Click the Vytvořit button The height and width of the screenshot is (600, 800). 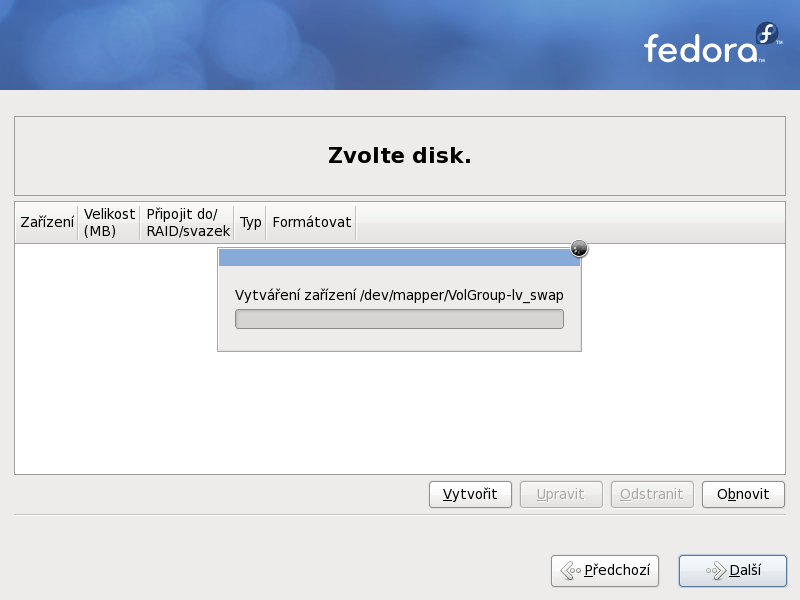pyautogui.click(x=470, y=494)
